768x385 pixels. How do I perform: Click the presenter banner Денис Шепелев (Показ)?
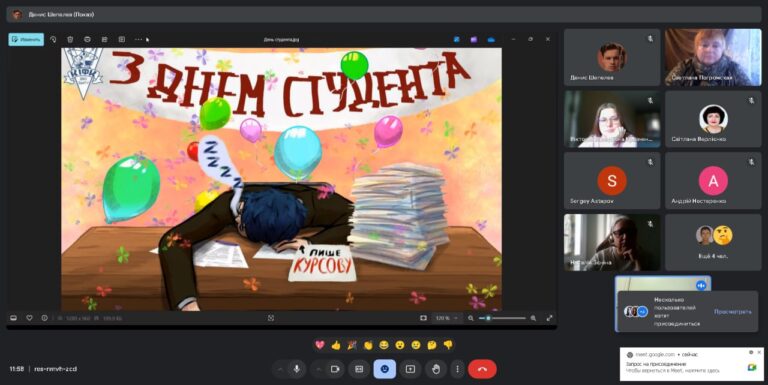click(384, 15)
